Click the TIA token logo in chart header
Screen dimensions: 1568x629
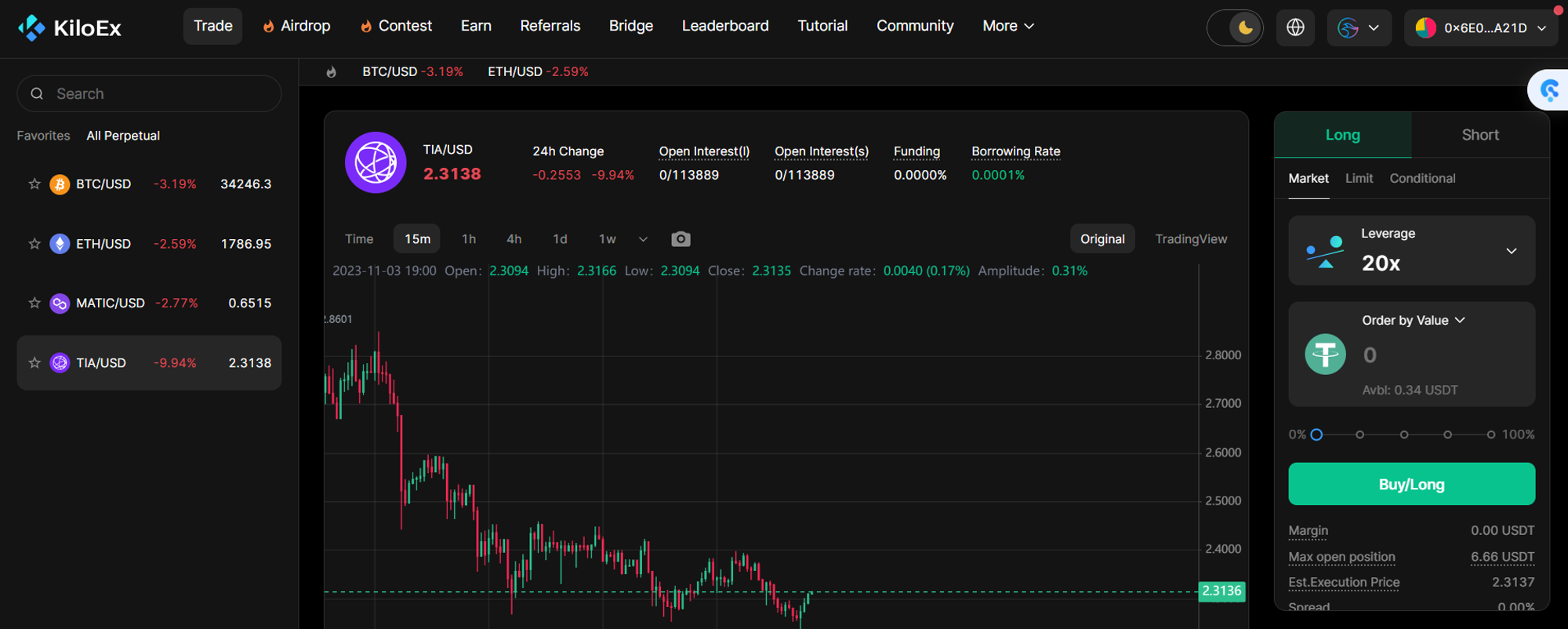(376, 162)
